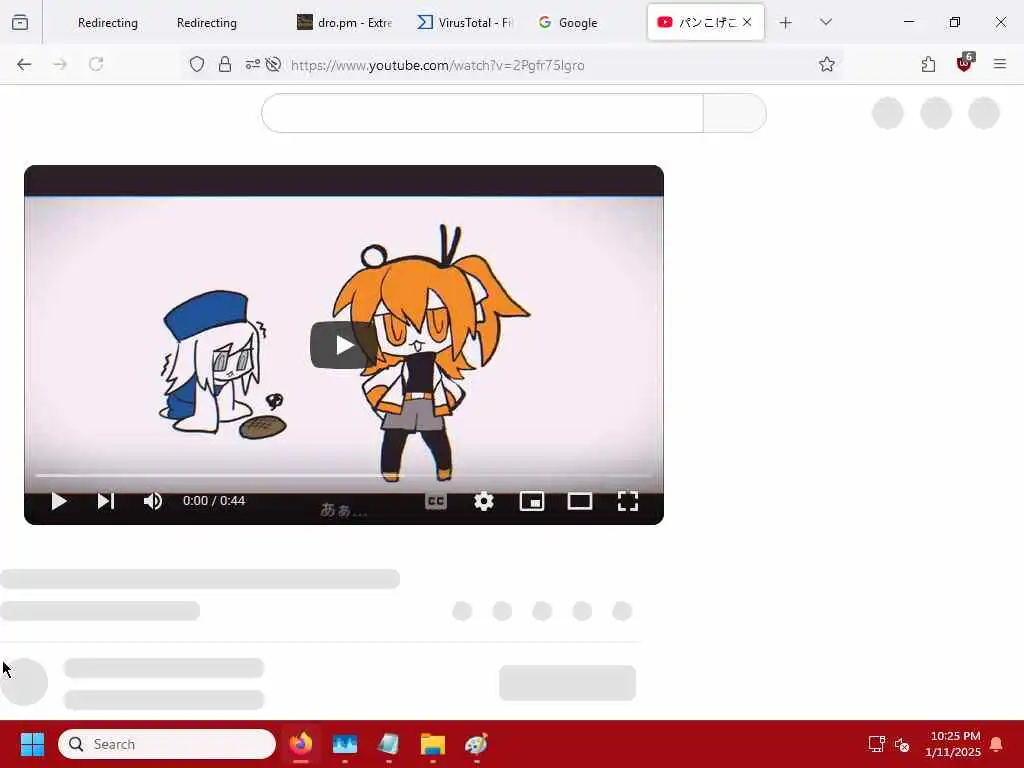Play the video with the center play button
Image resolution: width=1024 pixels, height=768 pixels.
[x=344, y=344]
